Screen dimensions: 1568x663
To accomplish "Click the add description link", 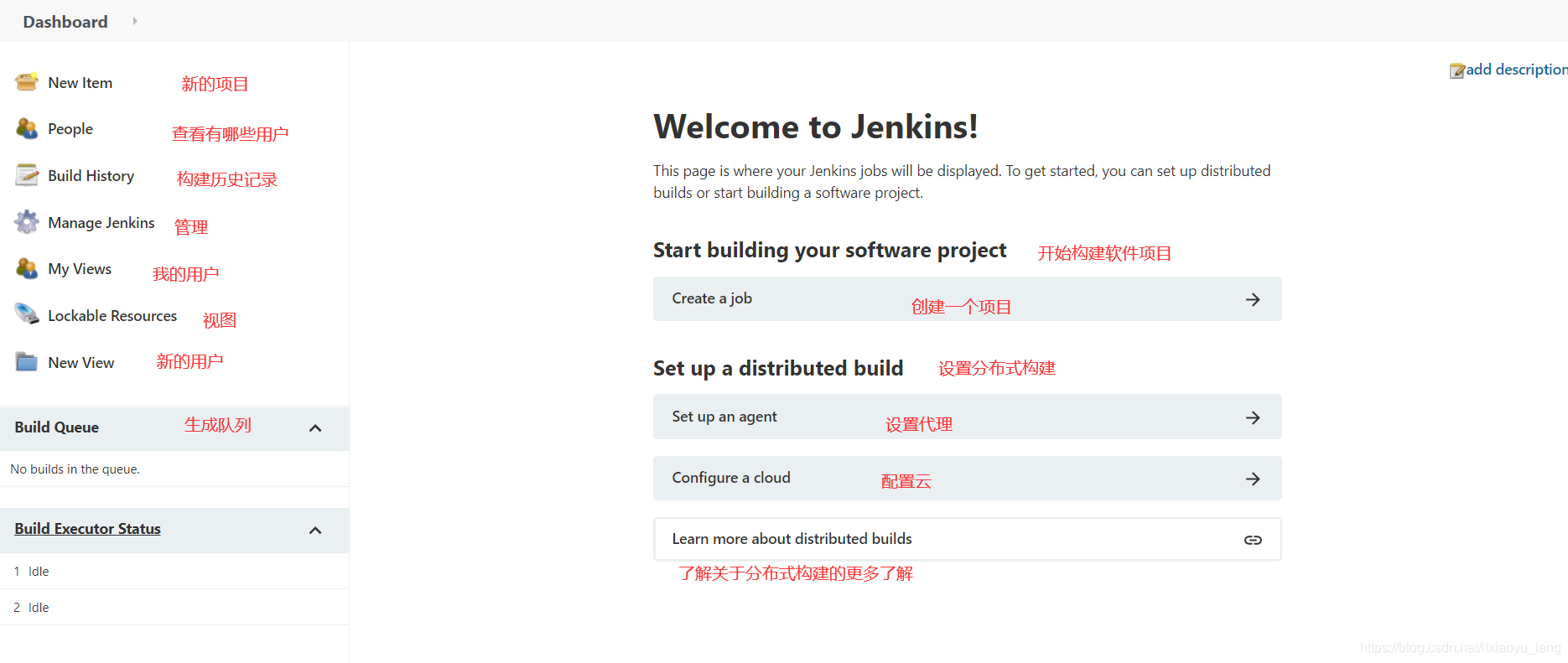I will click(1516, 70).
